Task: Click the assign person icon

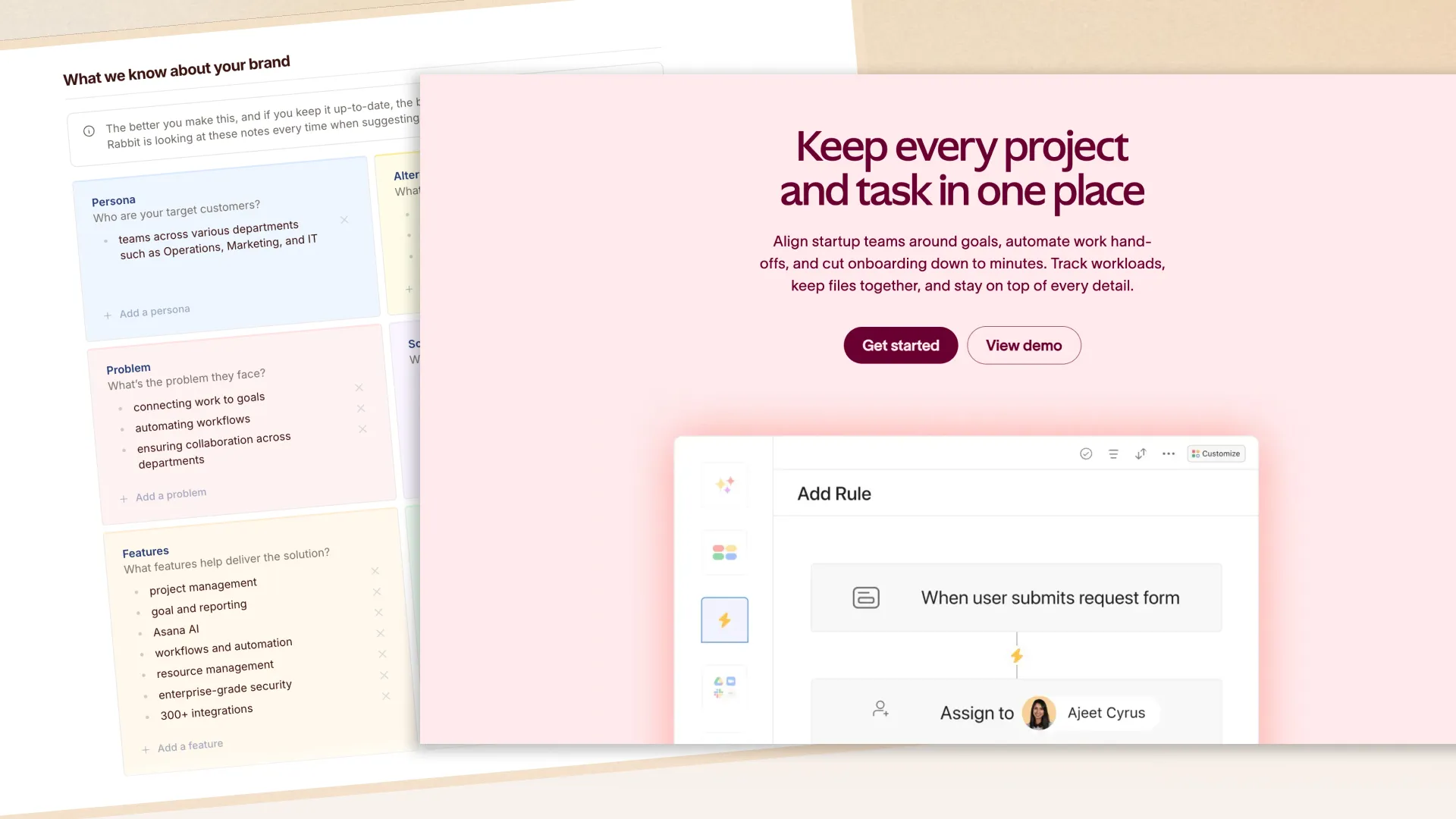Action: (880, 709)
